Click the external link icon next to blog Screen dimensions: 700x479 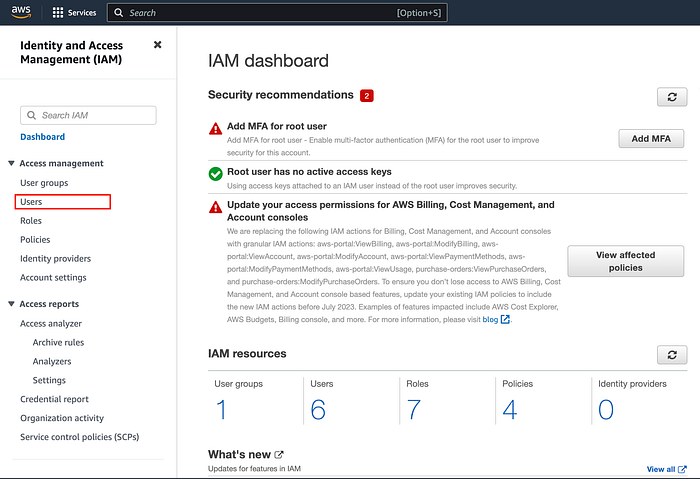pos(505,319)
